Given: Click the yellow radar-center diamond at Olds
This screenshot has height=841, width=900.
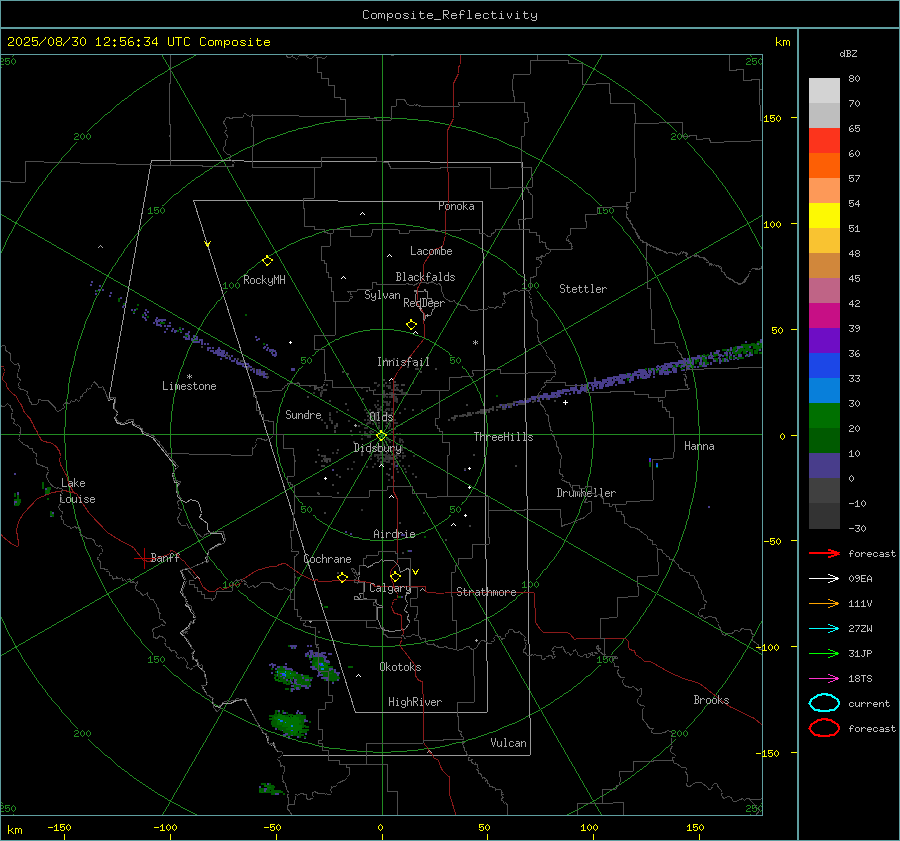Looking at the screenshot, I should pyautogui.click(x=381, y=436).
